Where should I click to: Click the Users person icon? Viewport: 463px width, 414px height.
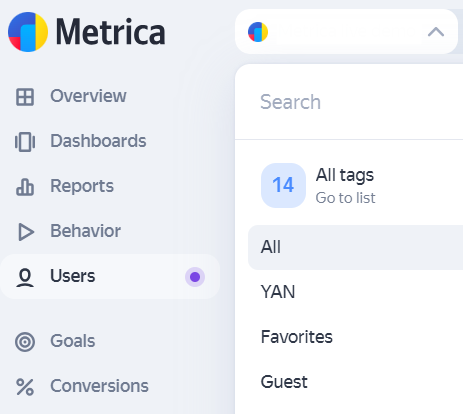click(25, 277)
